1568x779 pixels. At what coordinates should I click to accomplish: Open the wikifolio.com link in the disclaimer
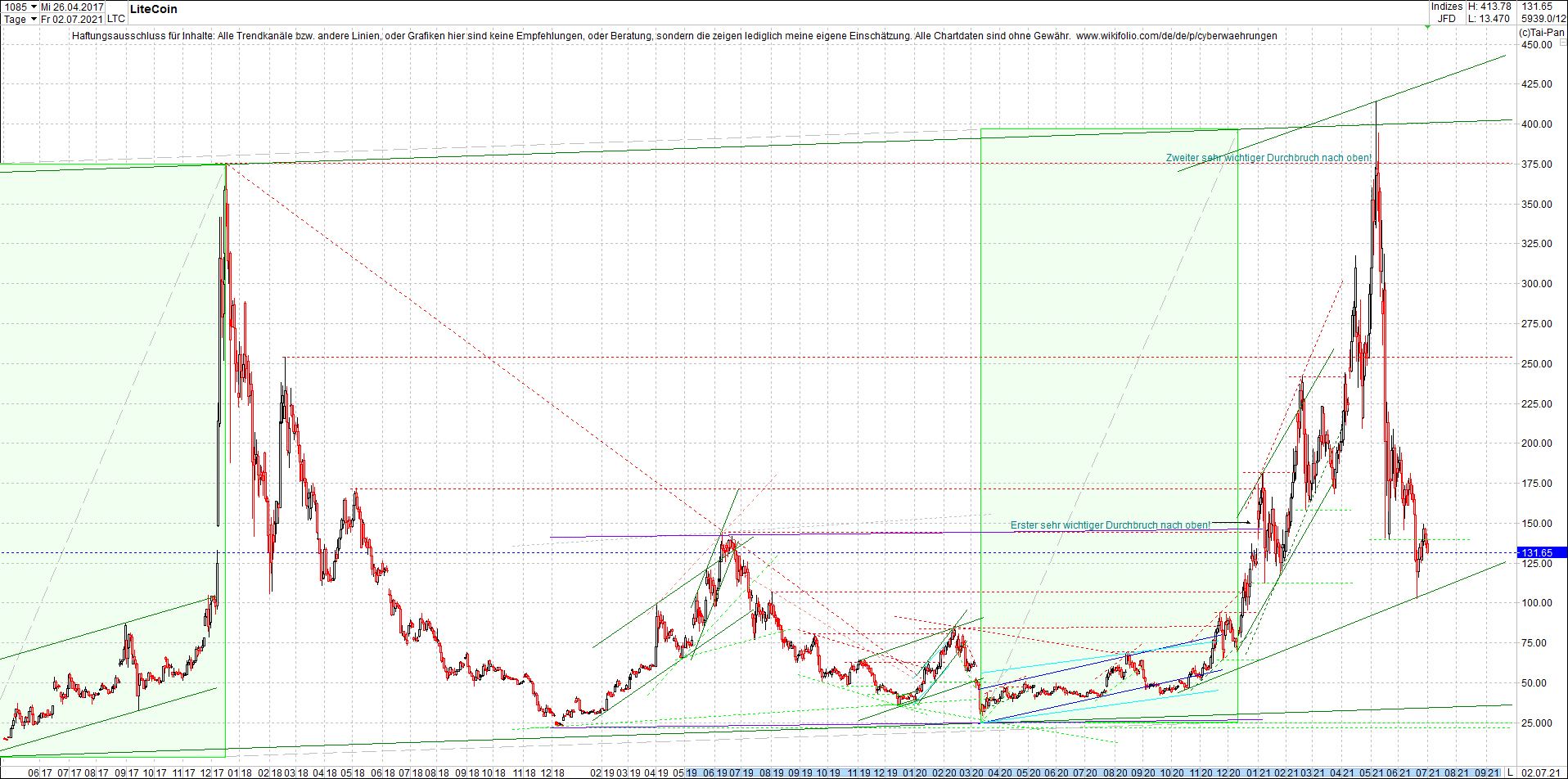(x=1178, y=36)
